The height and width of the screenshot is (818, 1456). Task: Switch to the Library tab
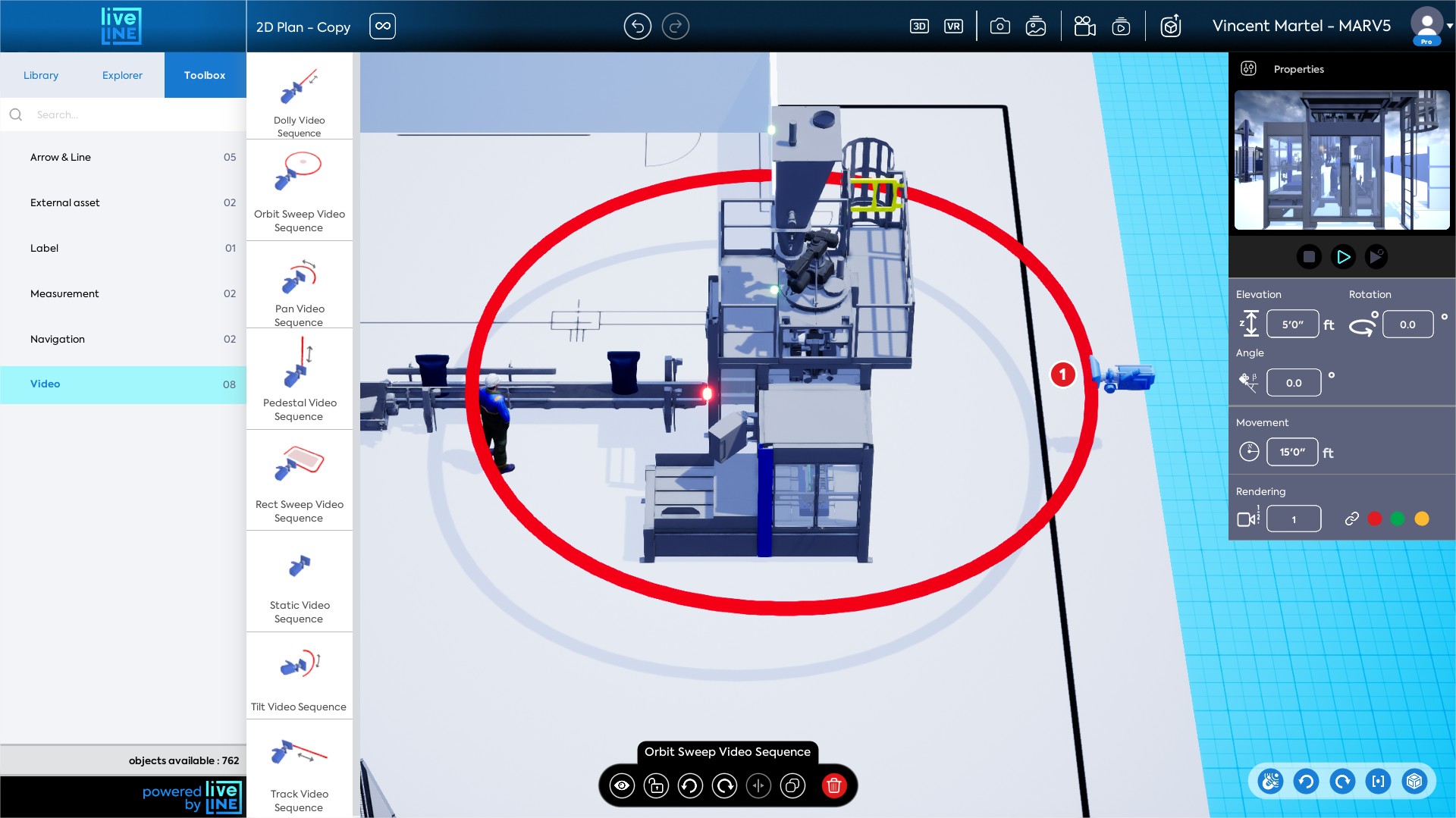41,75
